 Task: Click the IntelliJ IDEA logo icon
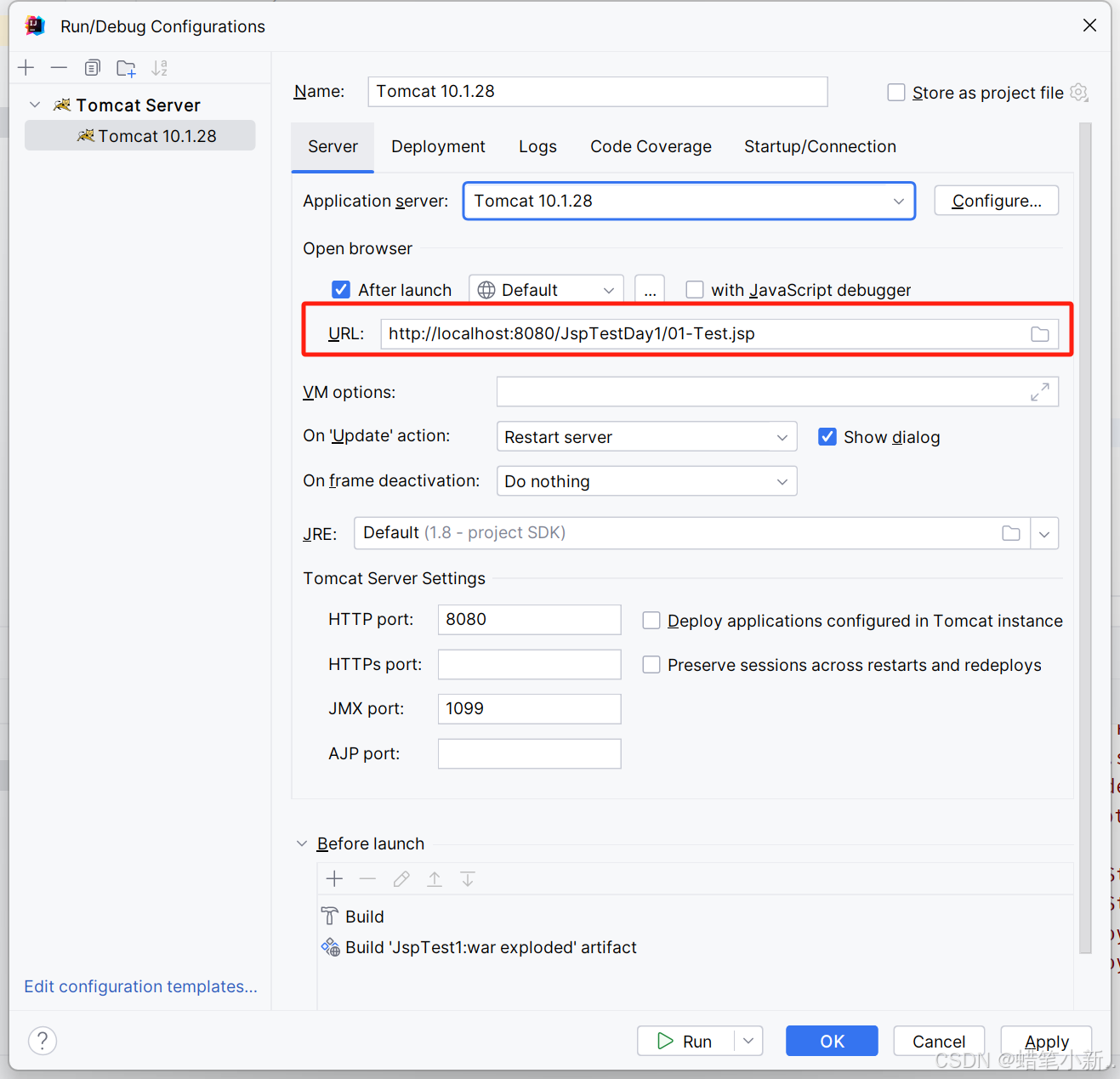(35, 26)
